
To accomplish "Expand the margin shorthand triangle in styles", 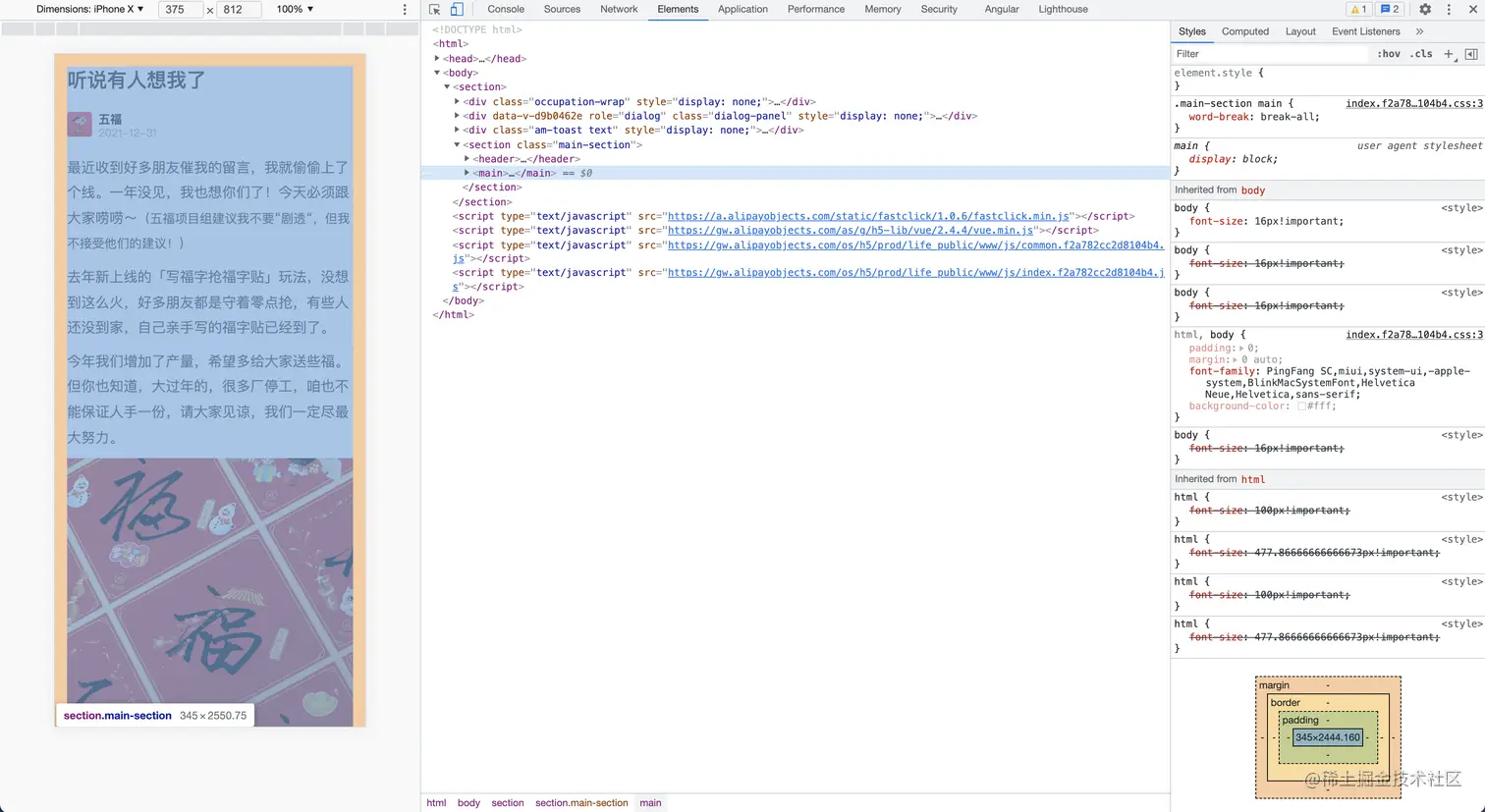I will point(1237,360).
